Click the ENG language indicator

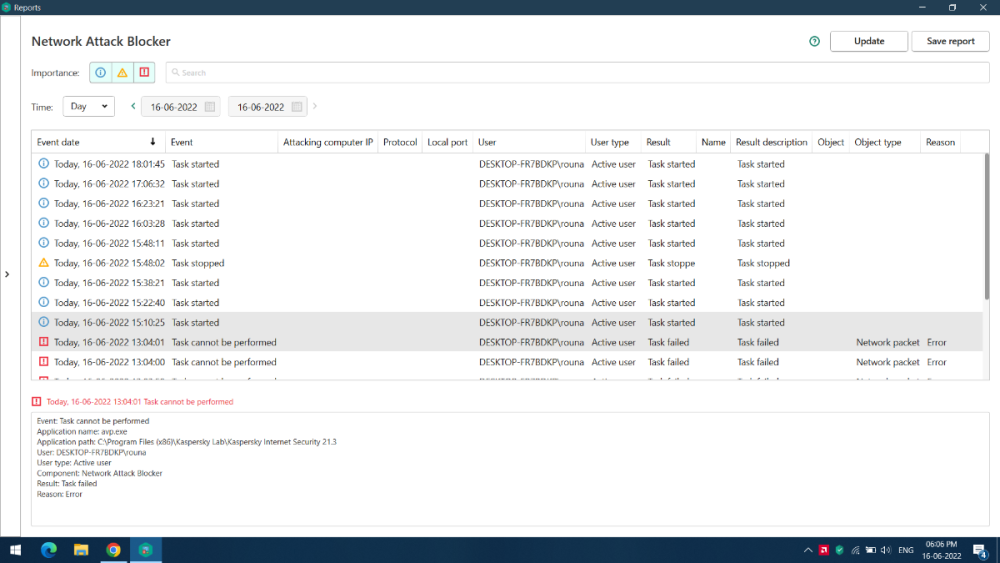906,550
